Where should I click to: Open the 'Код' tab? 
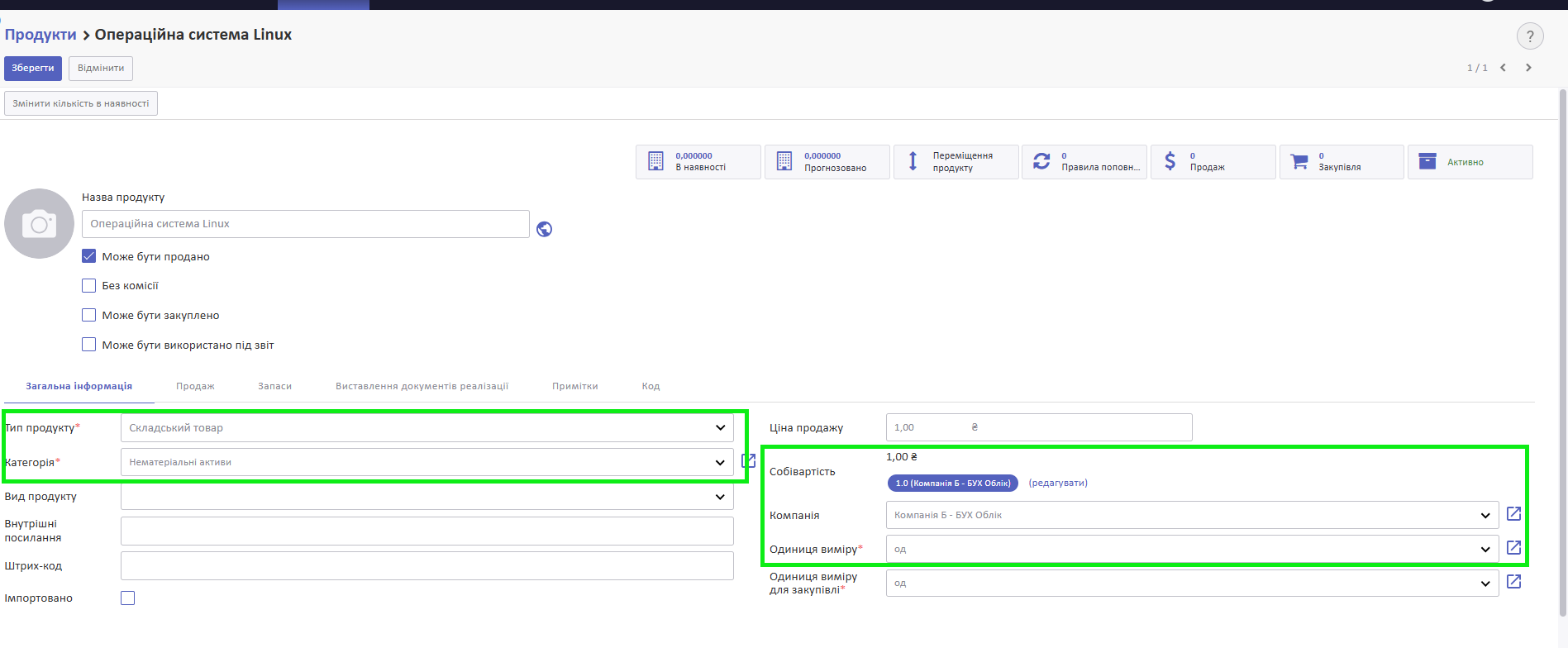[x=651, y=386]
